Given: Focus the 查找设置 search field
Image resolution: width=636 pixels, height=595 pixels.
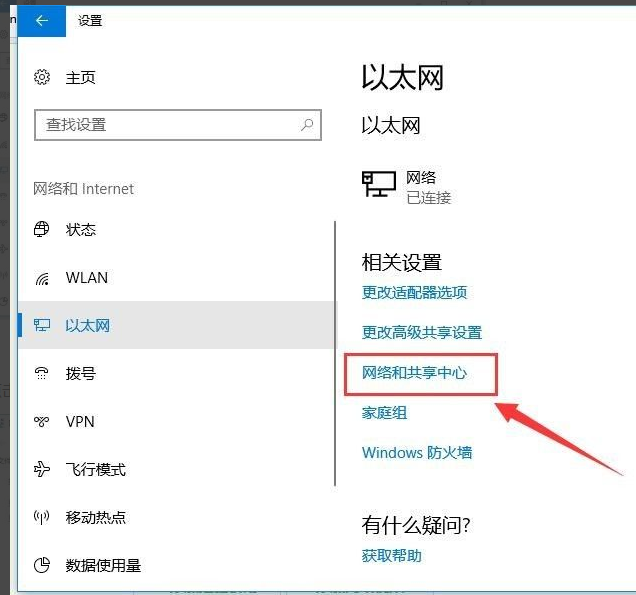Looking at the screenshot, I should coord(165,125).
